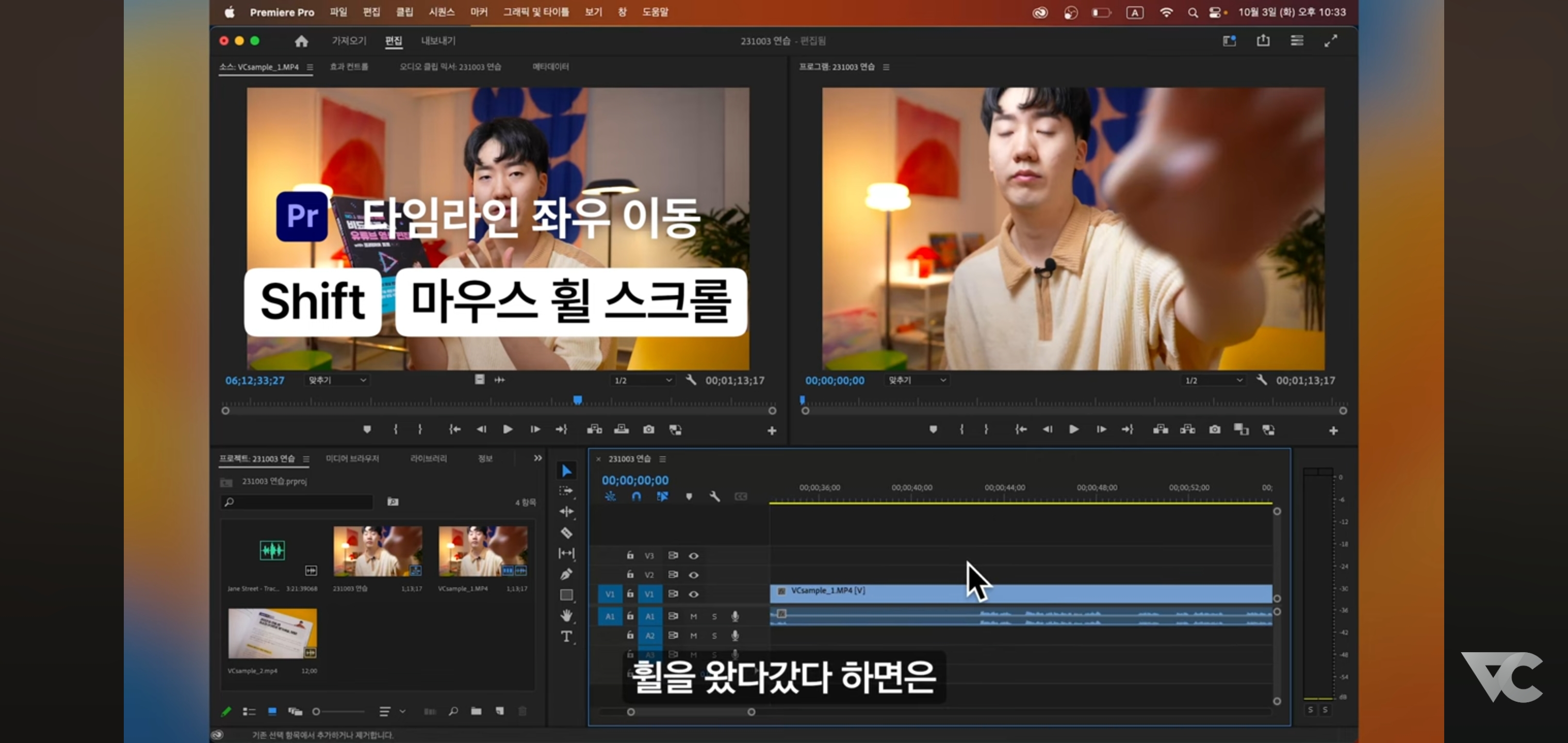Open the 시퀀스 menu in the menu bar
Image resolution: width=1568 pixels, height=743 pixels.
(x=442, y=11)
